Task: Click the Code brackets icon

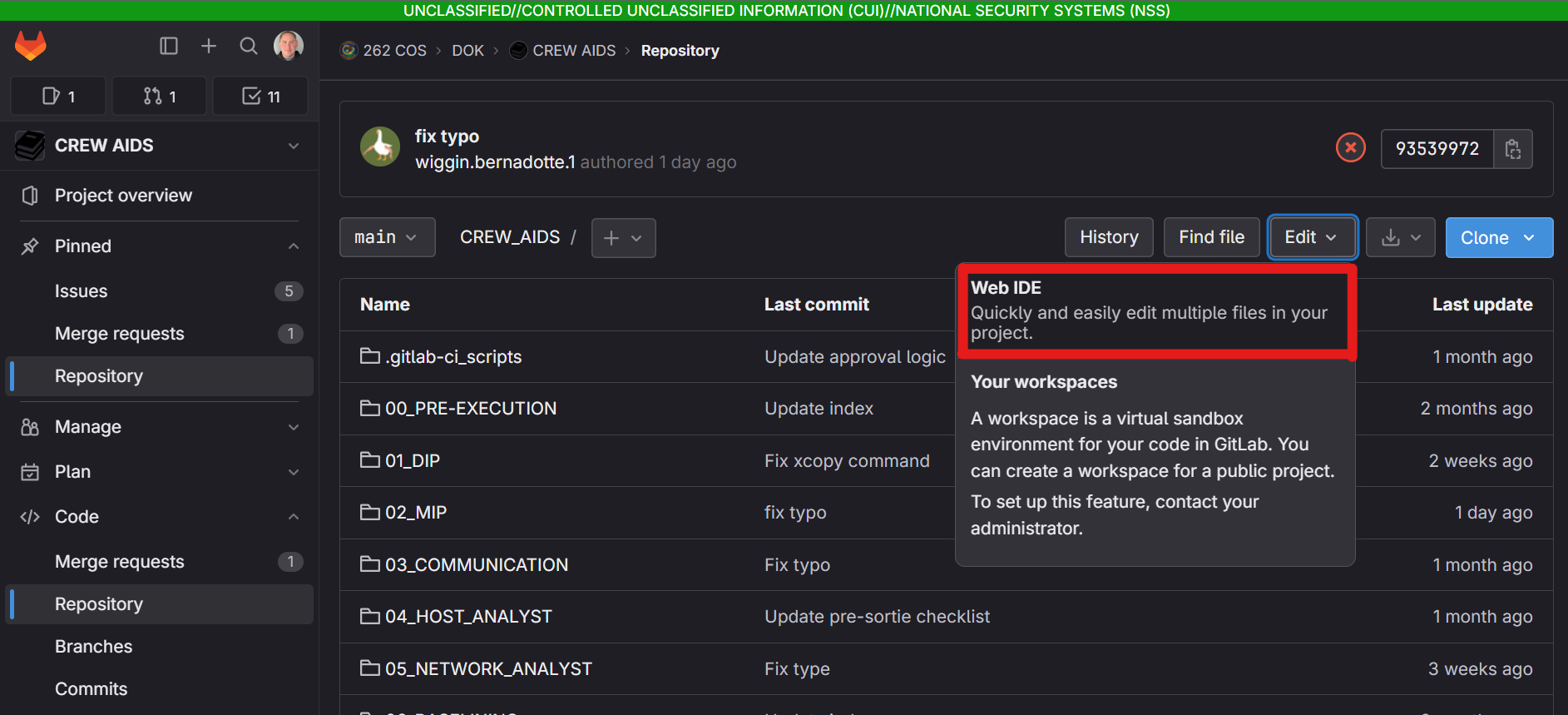Action: (30, 517)
